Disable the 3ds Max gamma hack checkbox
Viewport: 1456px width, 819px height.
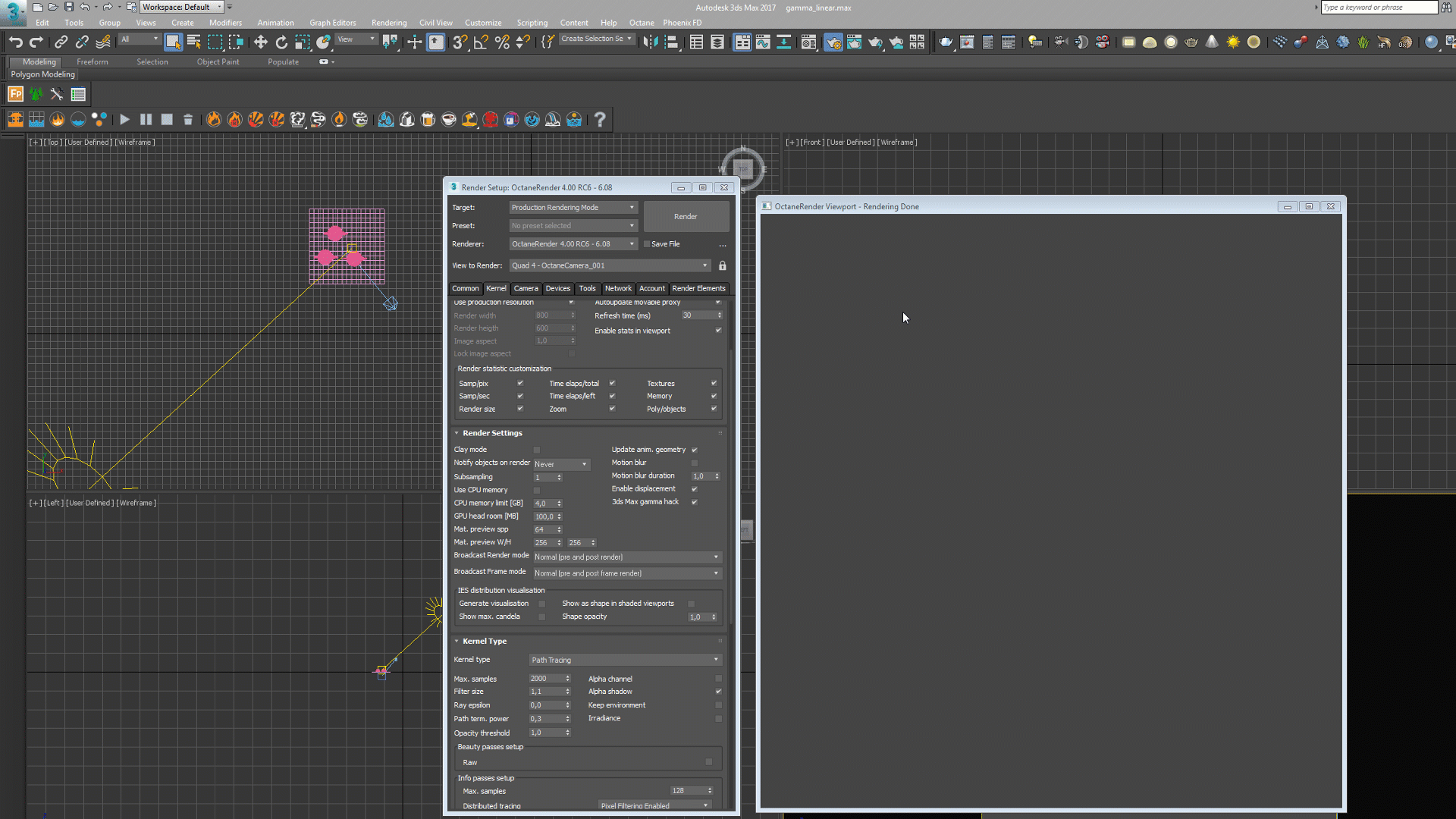694,502
